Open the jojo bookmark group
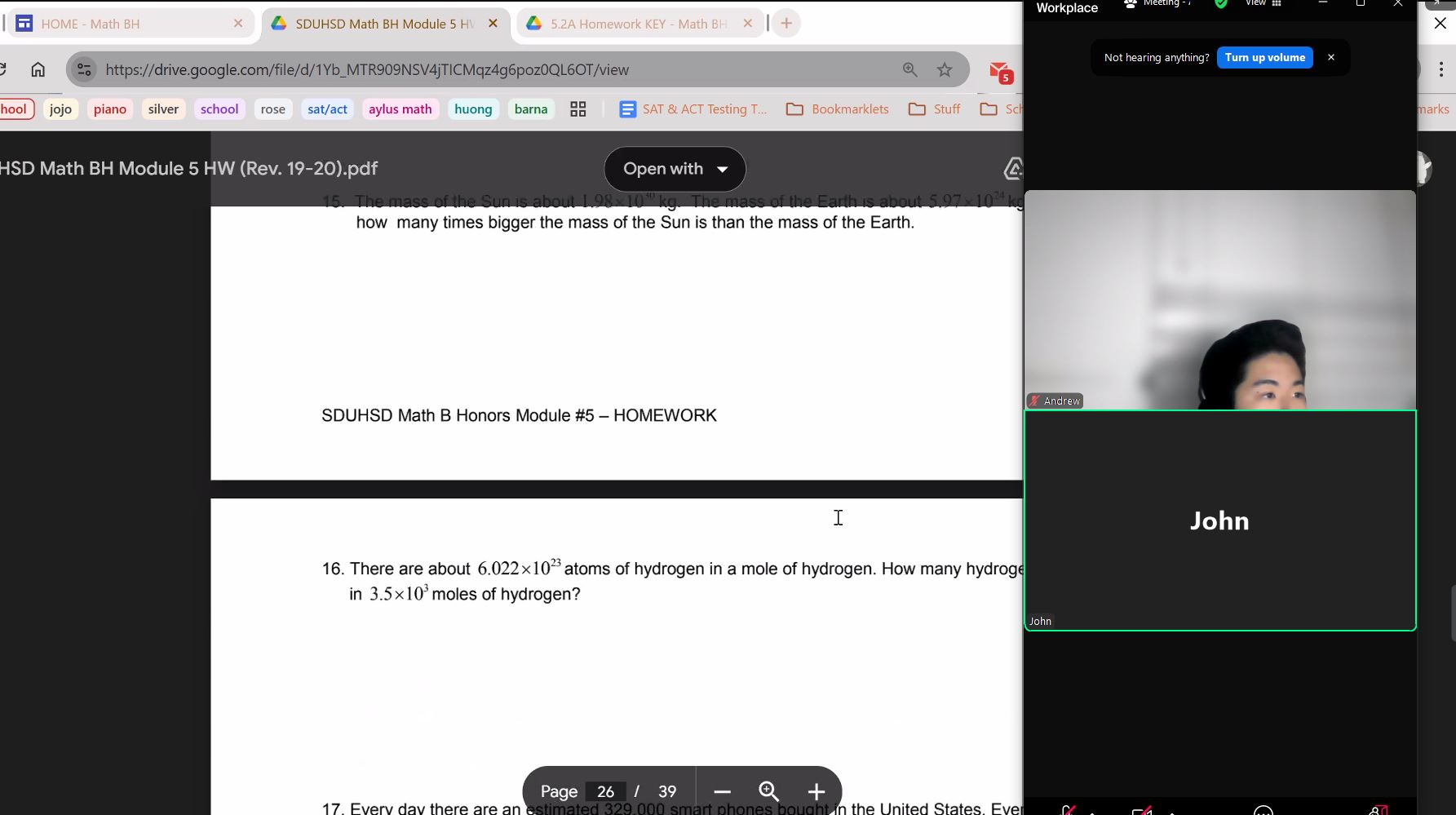This screenshot has width=1456, height=815. click(x=60, y=109)
